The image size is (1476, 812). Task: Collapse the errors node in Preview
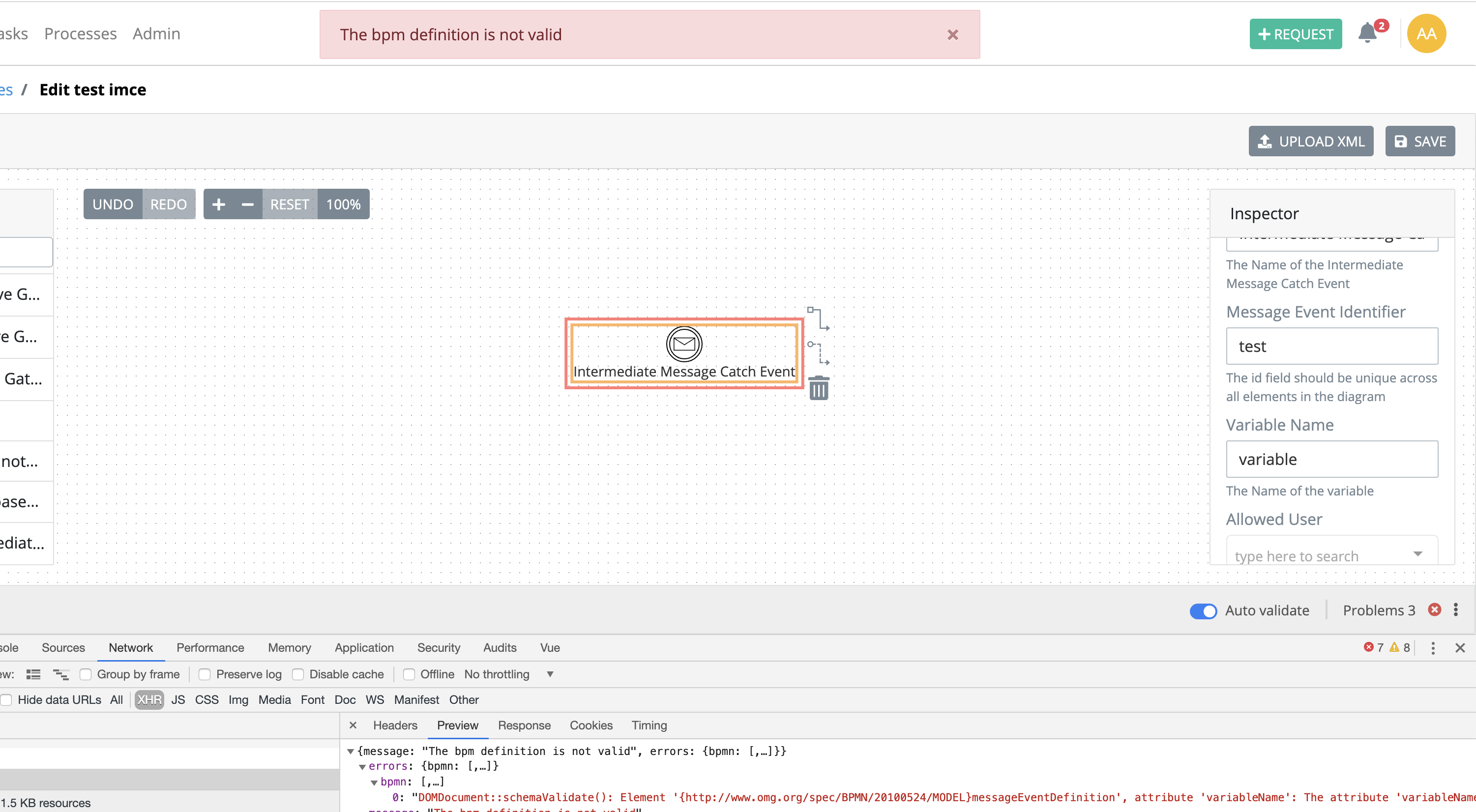[363, 766]
